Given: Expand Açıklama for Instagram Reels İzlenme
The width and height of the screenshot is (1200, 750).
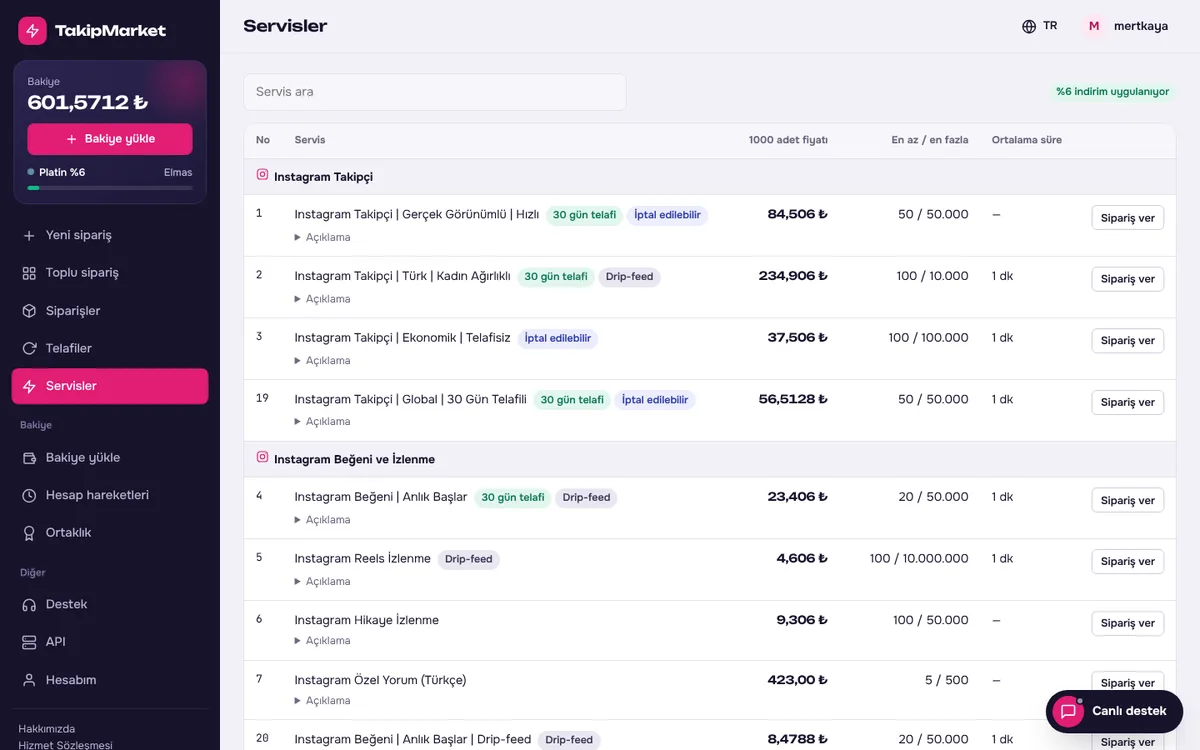Looking at the screenshot, I should coord(322,581).
